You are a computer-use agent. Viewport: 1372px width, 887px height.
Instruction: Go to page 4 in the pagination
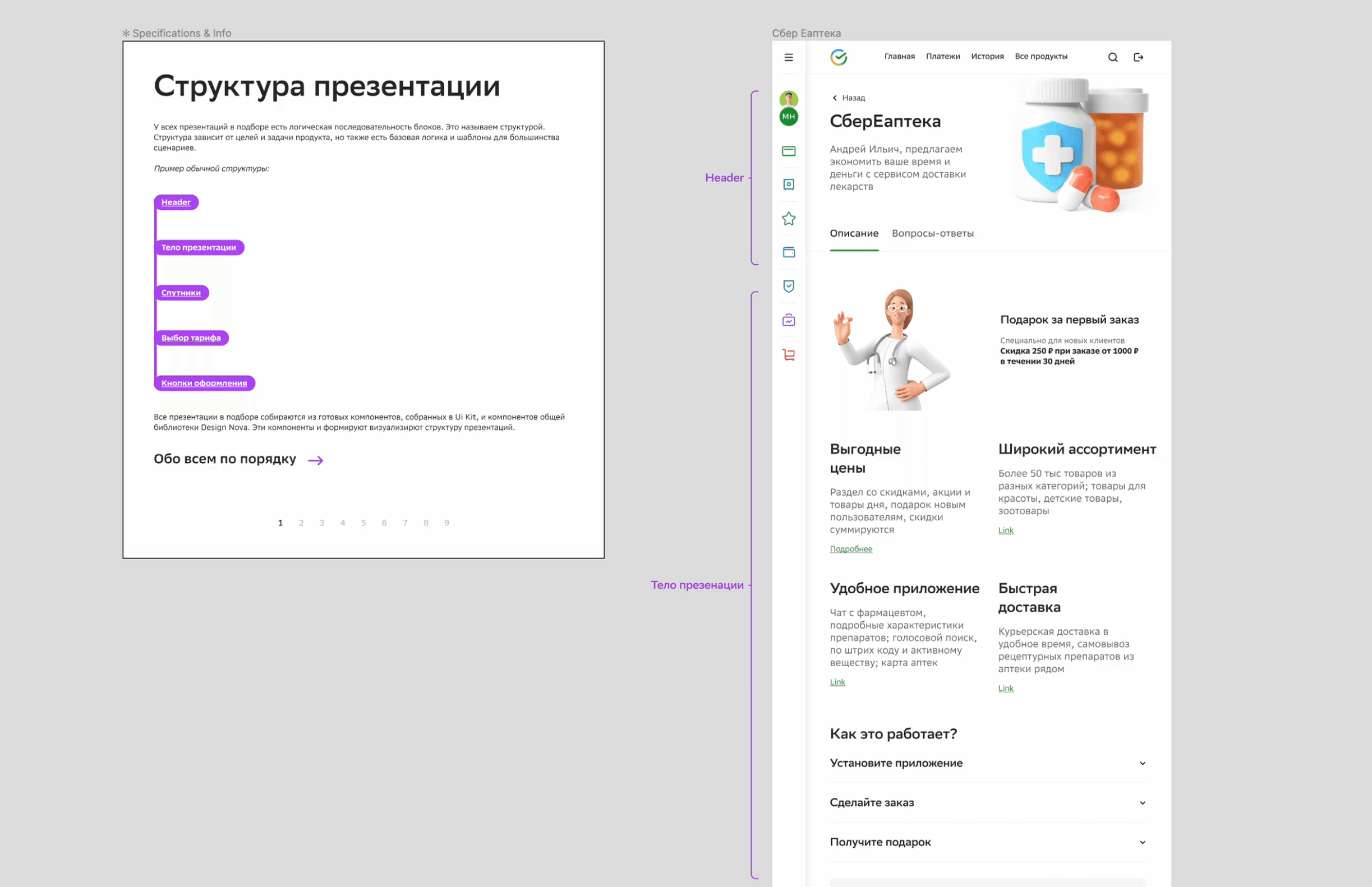click(342, 523)
